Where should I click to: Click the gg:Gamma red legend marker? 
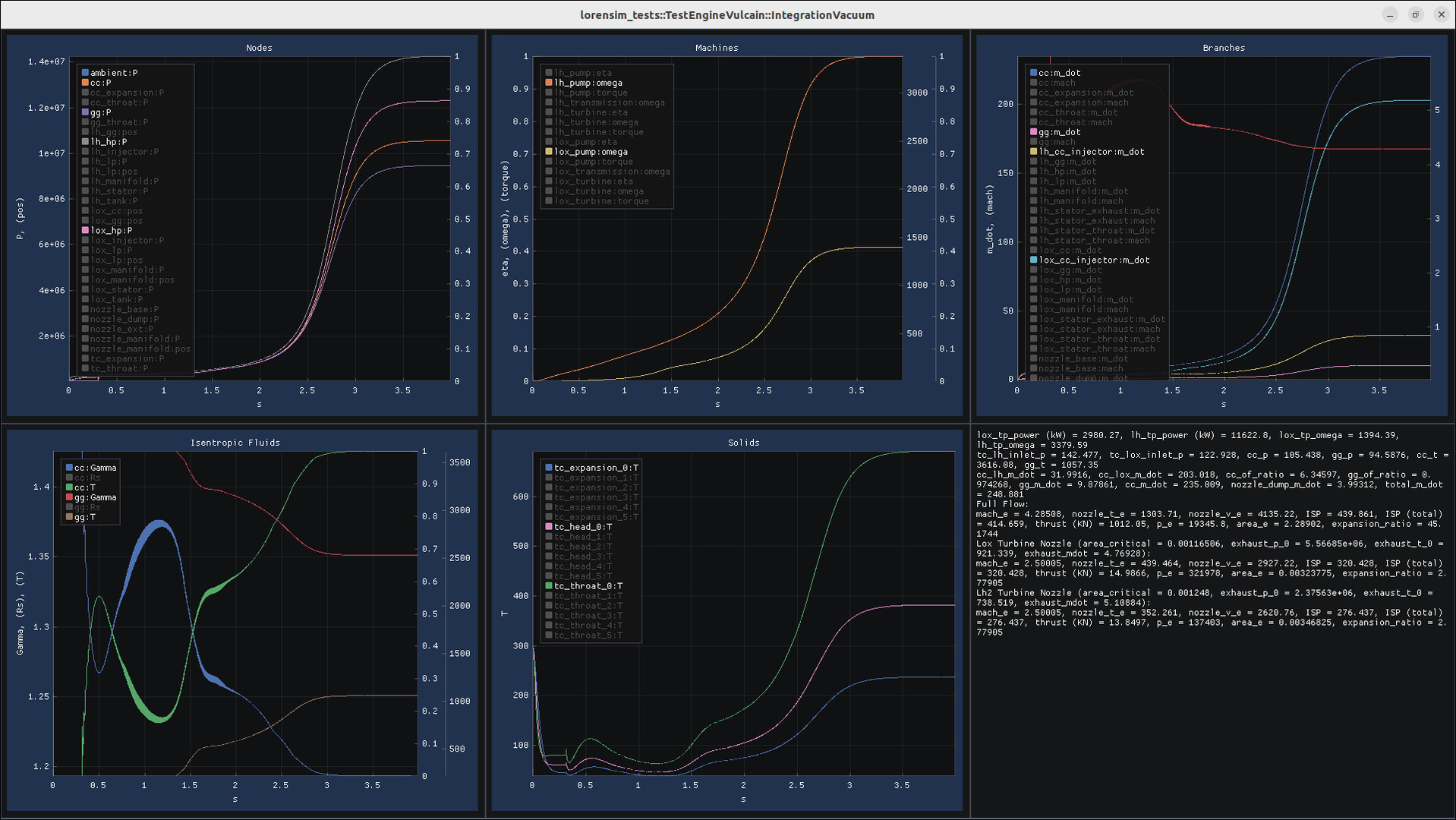tap(69, 497)
